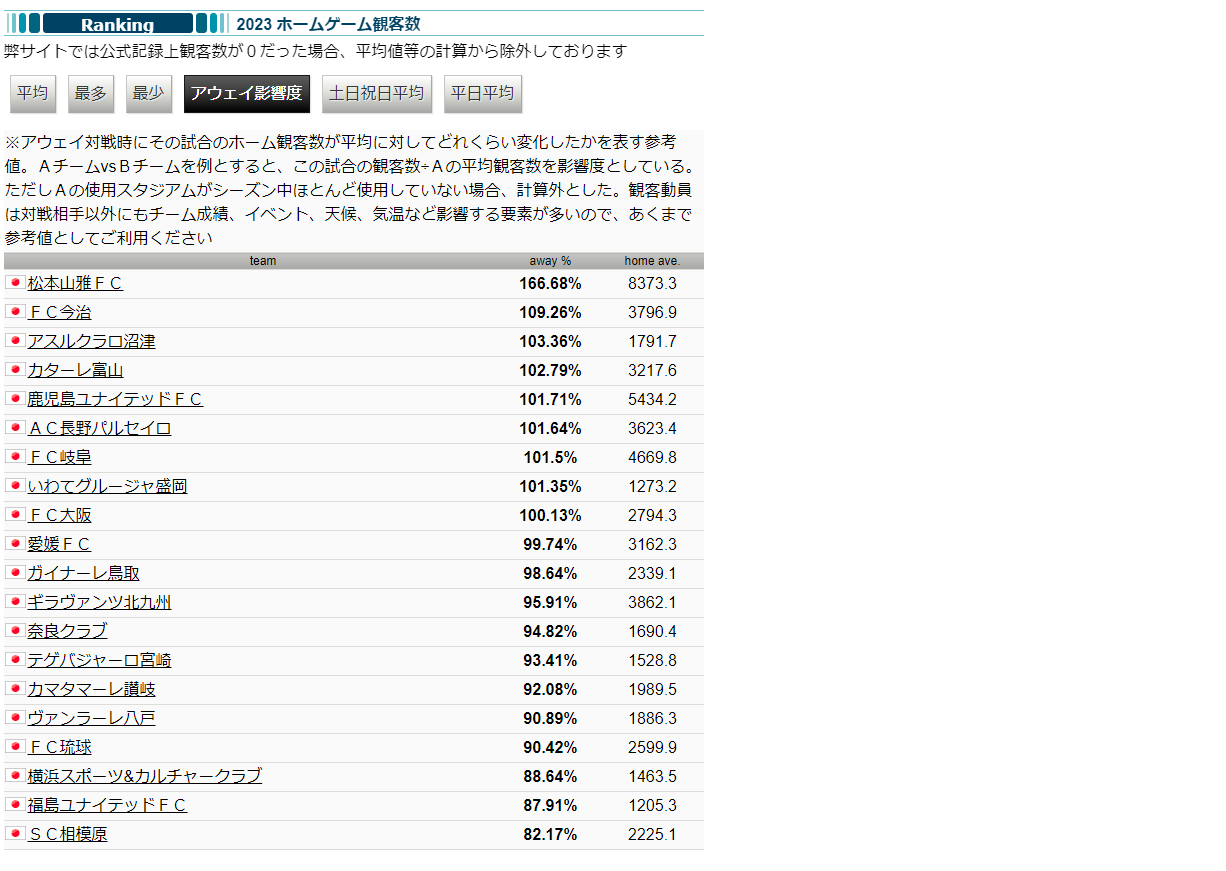The image size is (1226, 871).
Task: Switch to the 平均 ranking tab
Action: 33,94
